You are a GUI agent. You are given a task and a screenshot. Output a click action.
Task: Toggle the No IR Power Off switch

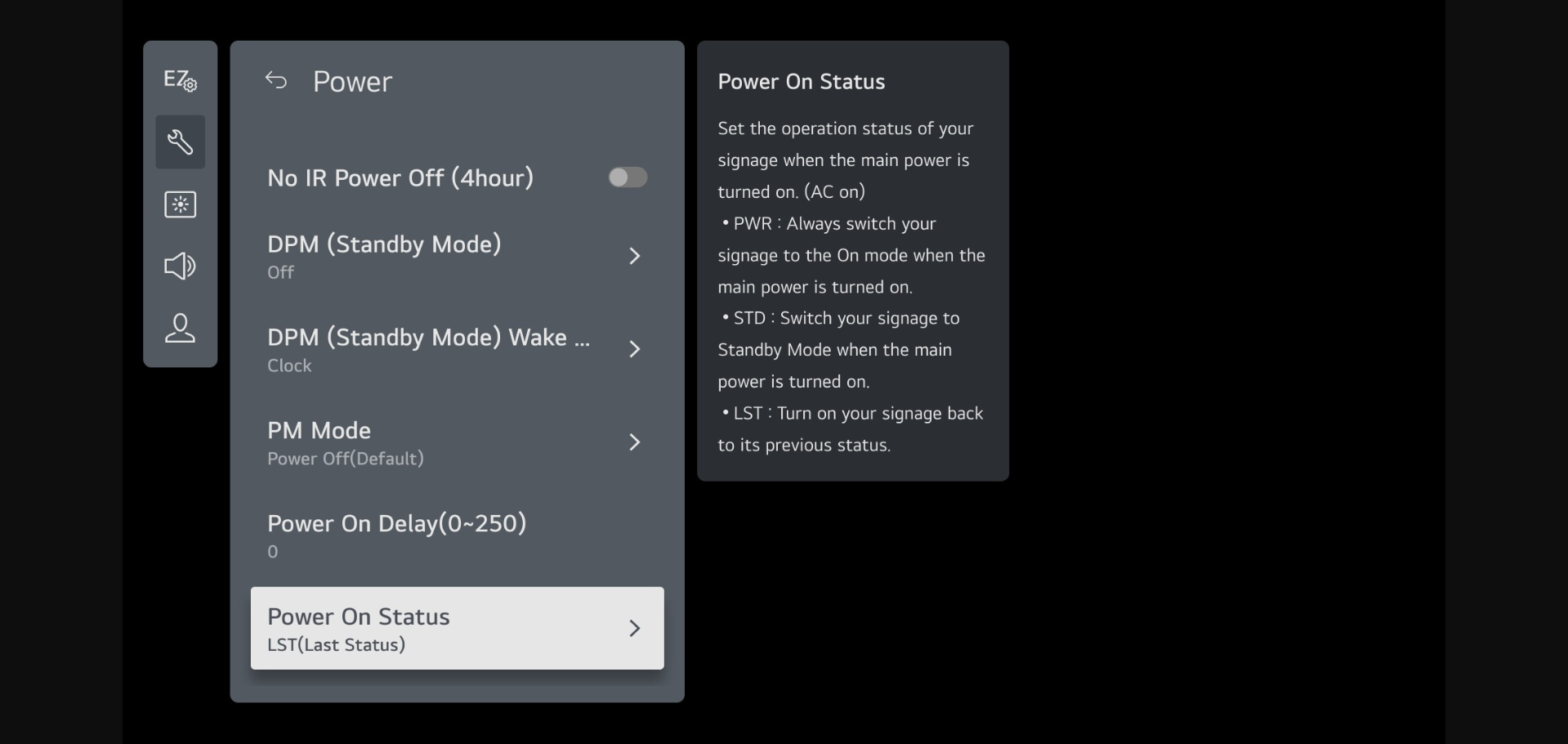(x=628, y=177)
